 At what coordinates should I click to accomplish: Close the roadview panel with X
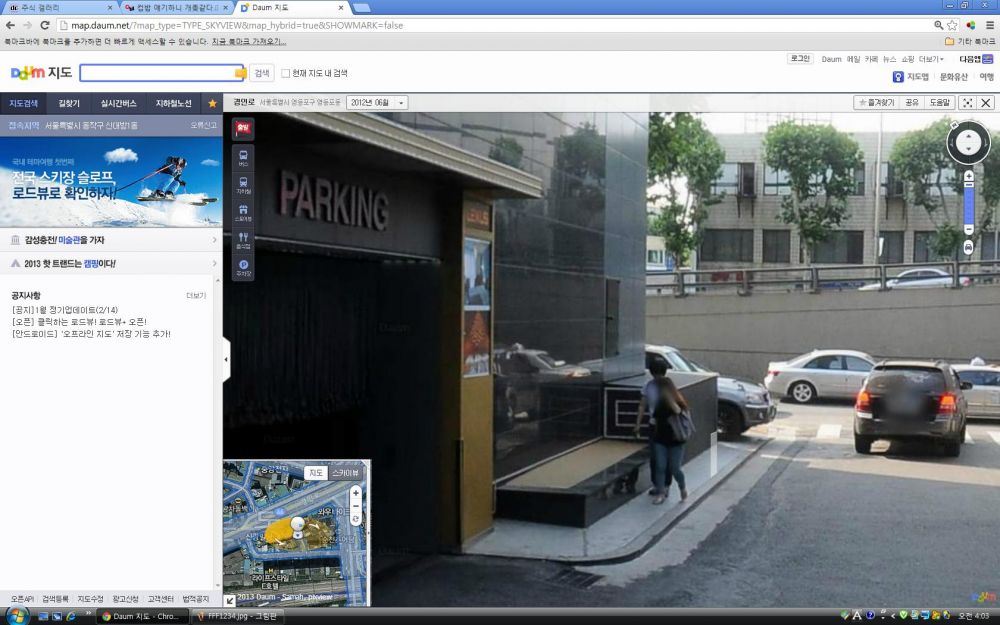[x=986, y=103]
